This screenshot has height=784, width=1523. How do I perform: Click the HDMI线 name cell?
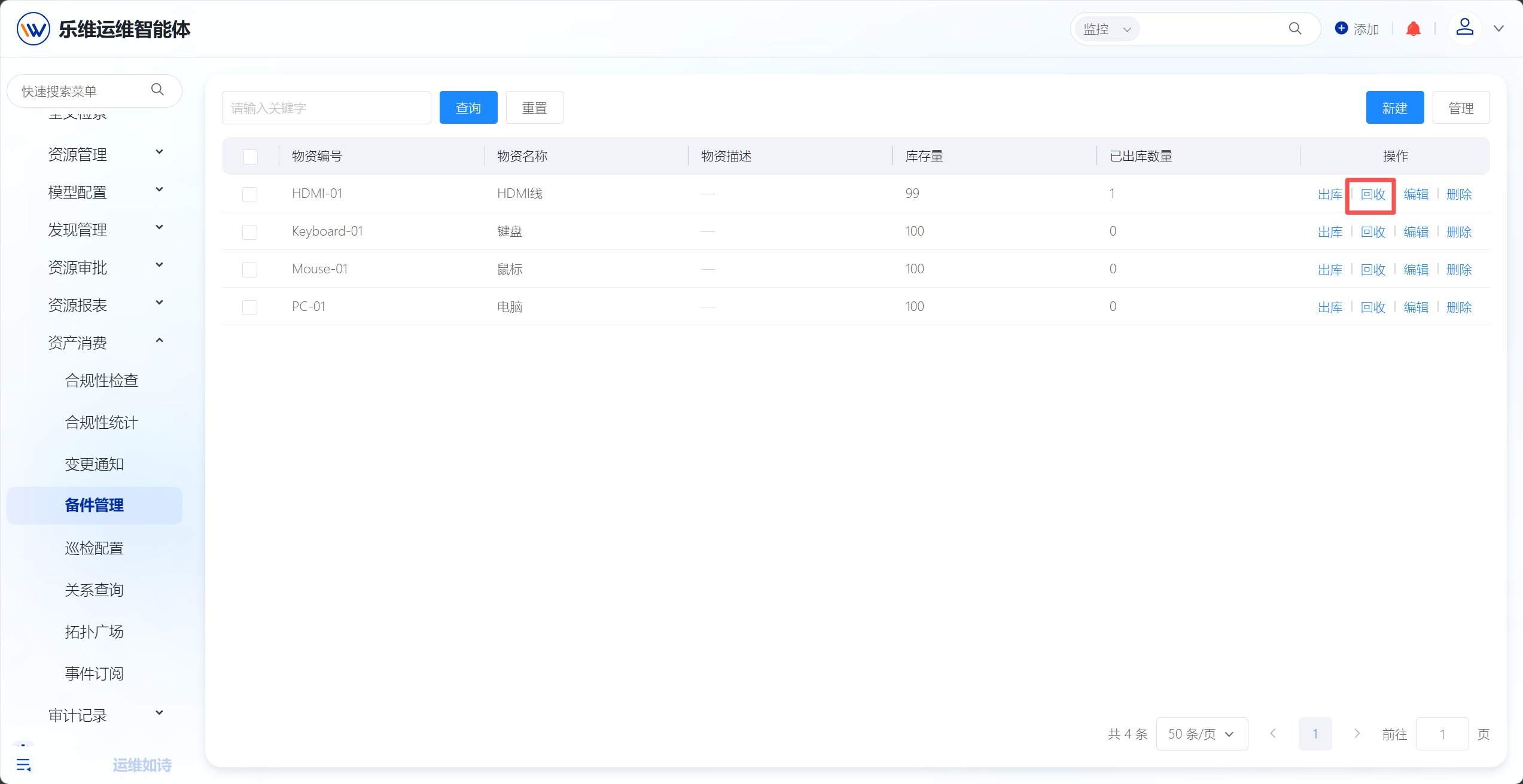(x=520, y=194)
